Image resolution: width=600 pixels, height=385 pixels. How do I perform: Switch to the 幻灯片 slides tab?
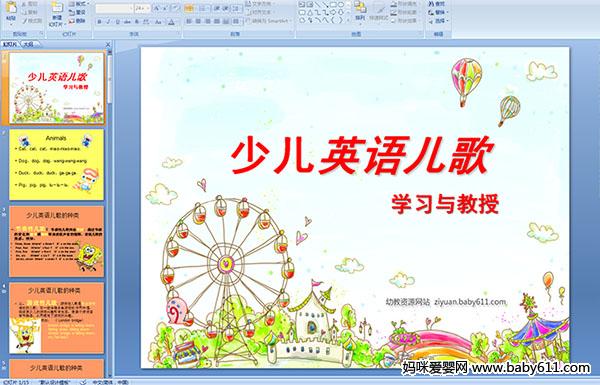click(10, 44)
